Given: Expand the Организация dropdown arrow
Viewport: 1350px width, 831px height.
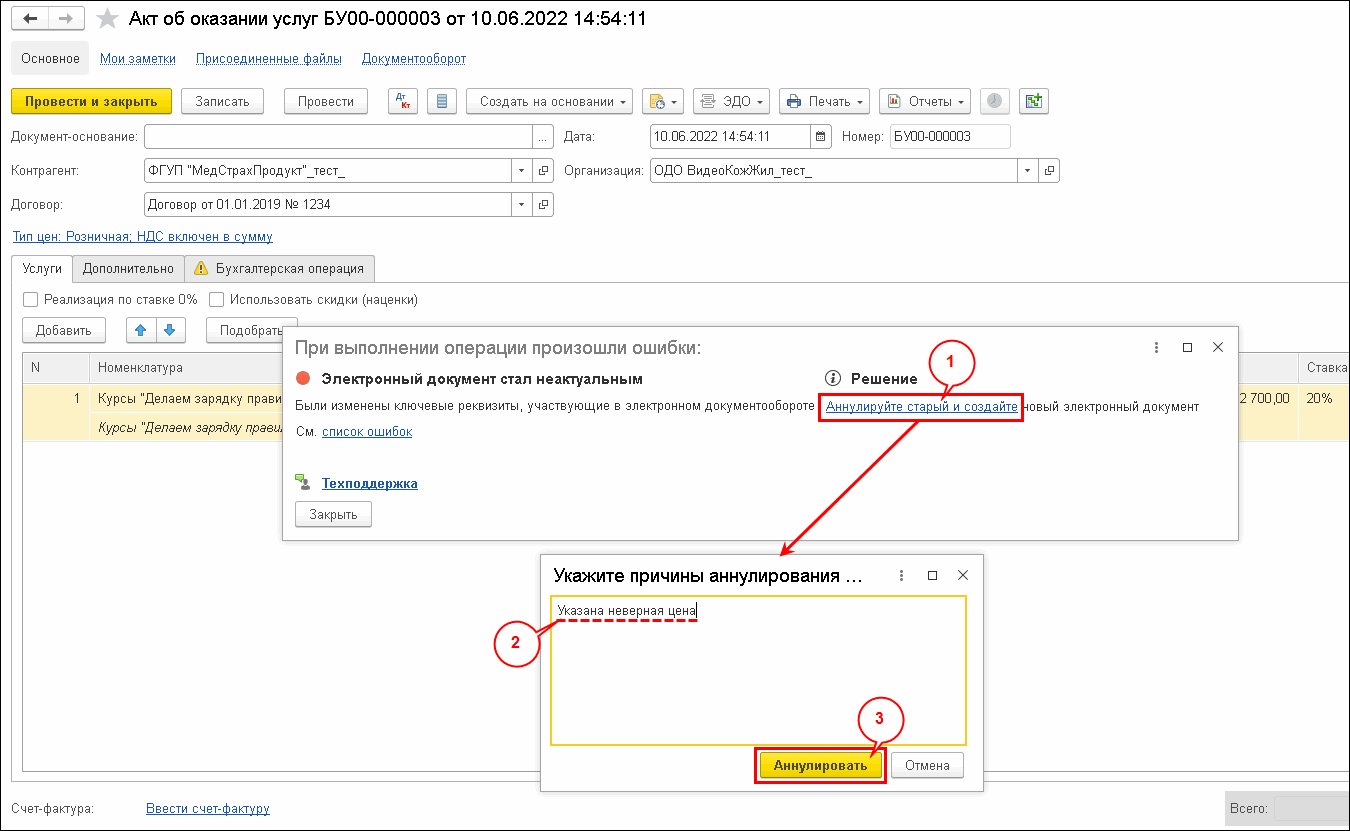Looking at the screenshot, I should [1028, 171].
